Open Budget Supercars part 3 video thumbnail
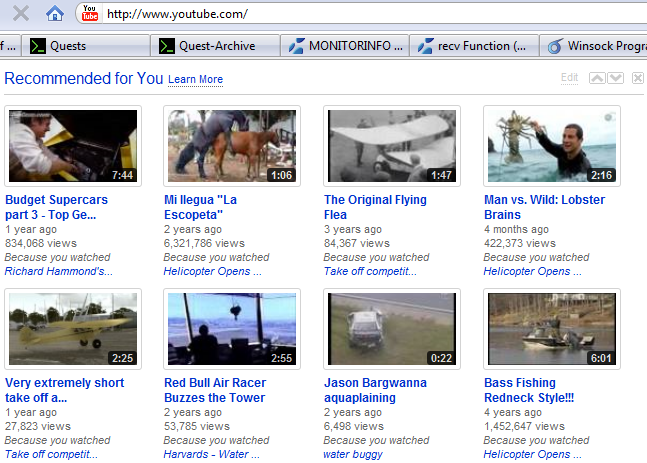Screen dimensions: 647x463 pyautogui.click(x=72, y=146)
